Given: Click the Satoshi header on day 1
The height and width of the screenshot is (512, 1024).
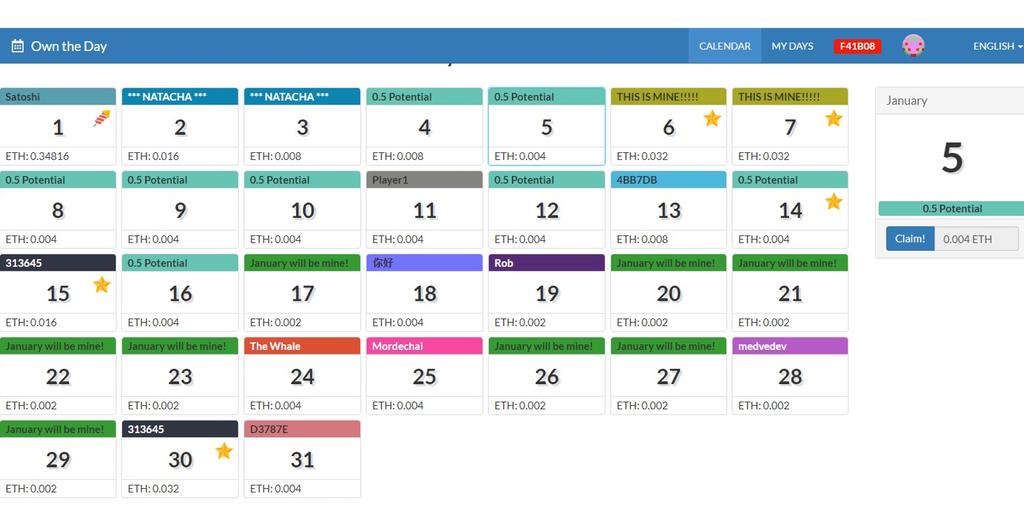Looking at the screenshot, I should coord(58,97).
